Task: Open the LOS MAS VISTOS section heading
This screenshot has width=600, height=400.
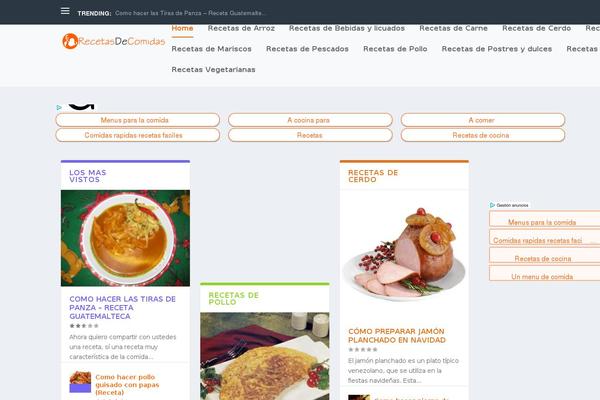Action: click(x=88, y=176)
